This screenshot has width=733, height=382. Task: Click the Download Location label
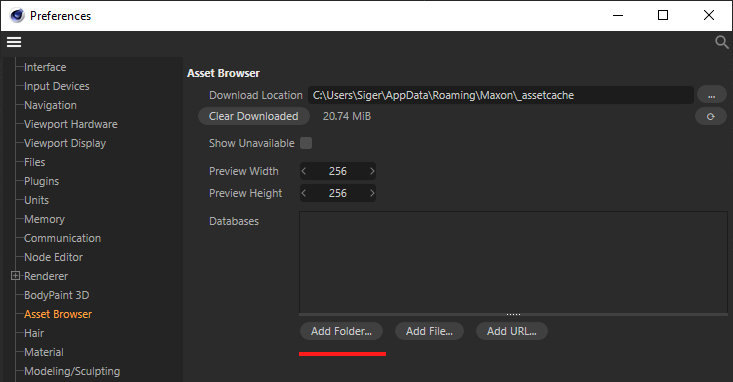click(x=256, y=95)
